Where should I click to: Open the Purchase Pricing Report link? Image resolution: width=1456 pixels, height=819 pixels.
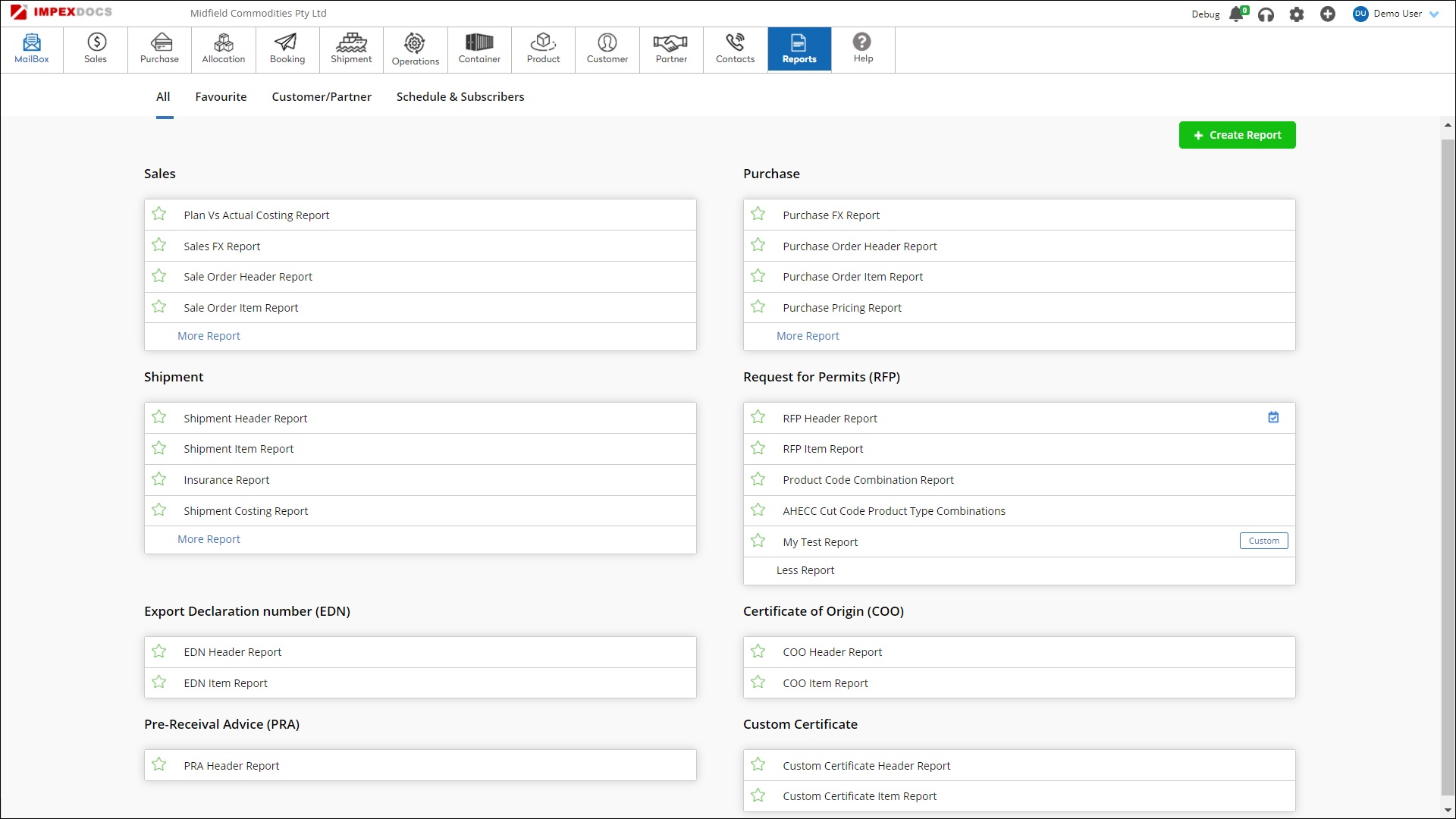pos(842,308)
